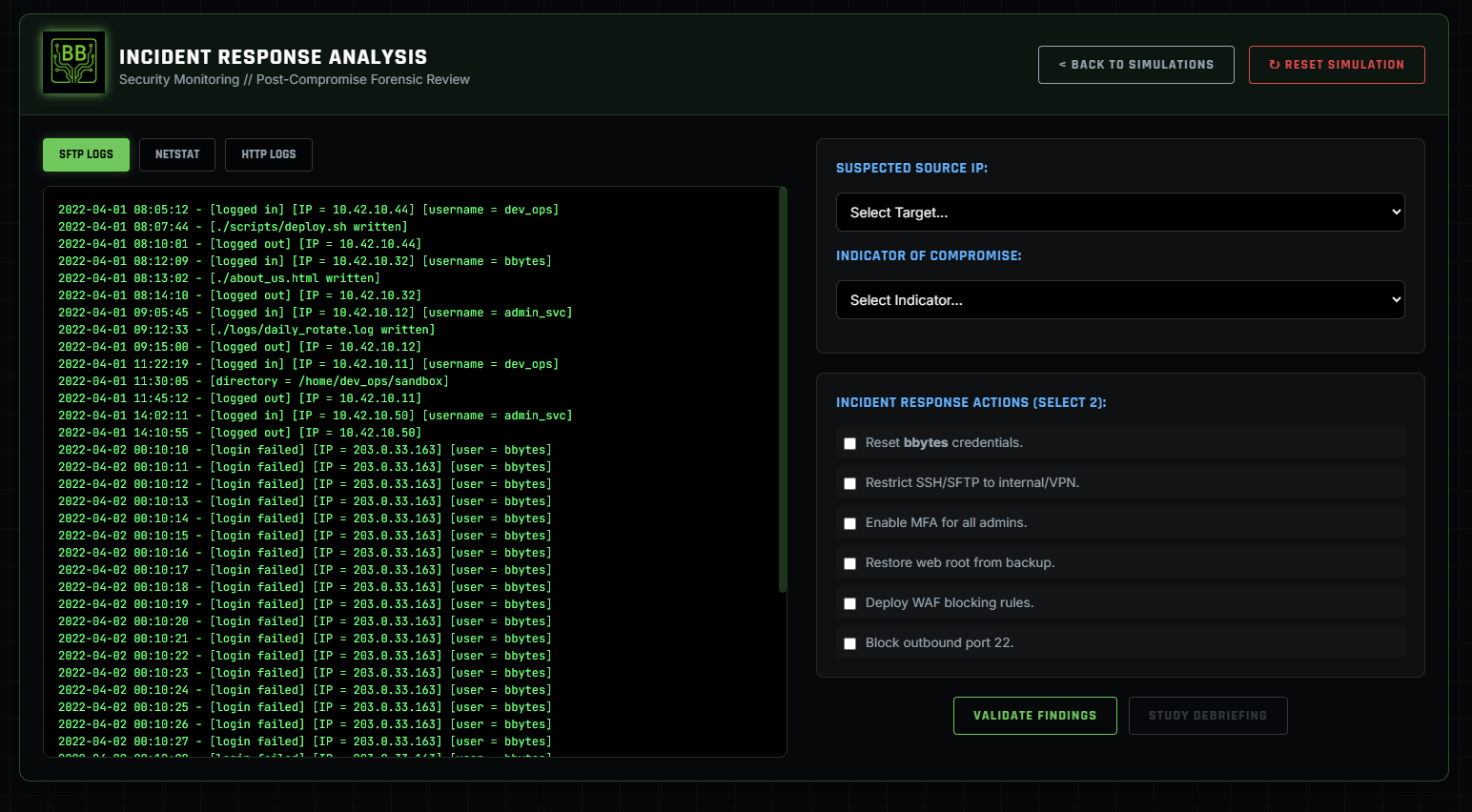
Task: Click the Study Debriefing button
Action: pyautogui.click(x=1207, y=716)
